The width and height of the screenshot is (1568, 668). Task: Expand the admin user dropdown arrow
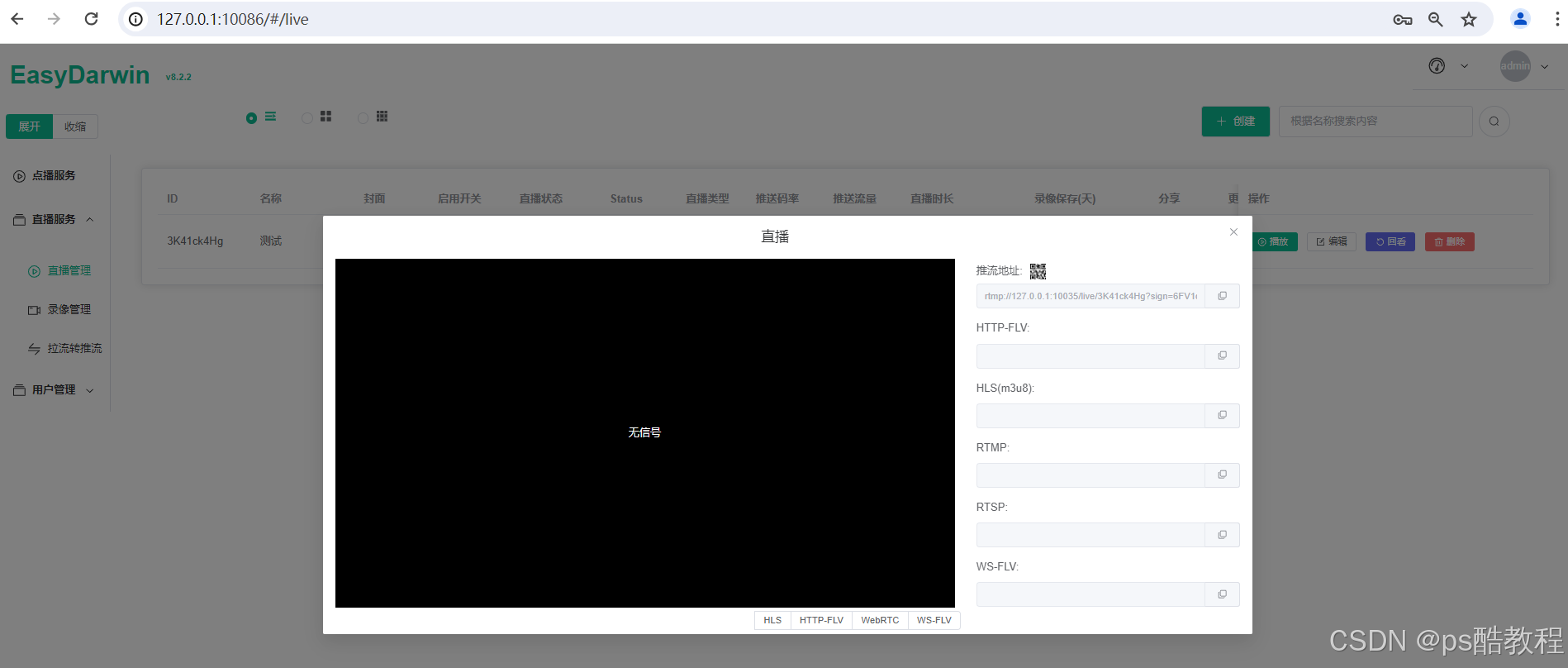[x=1545, y=66]
